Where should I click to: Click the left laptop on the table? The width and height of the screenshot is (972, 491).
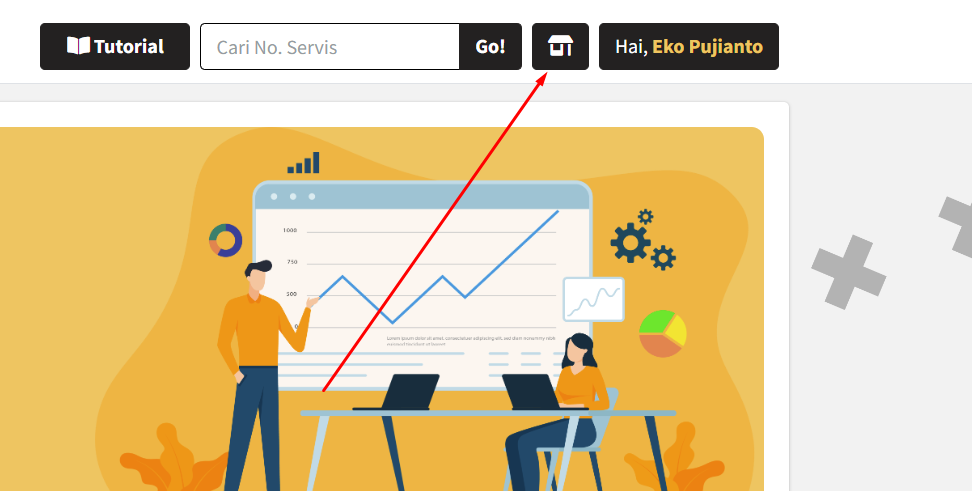pyautogui.click(x=397, y=392)
